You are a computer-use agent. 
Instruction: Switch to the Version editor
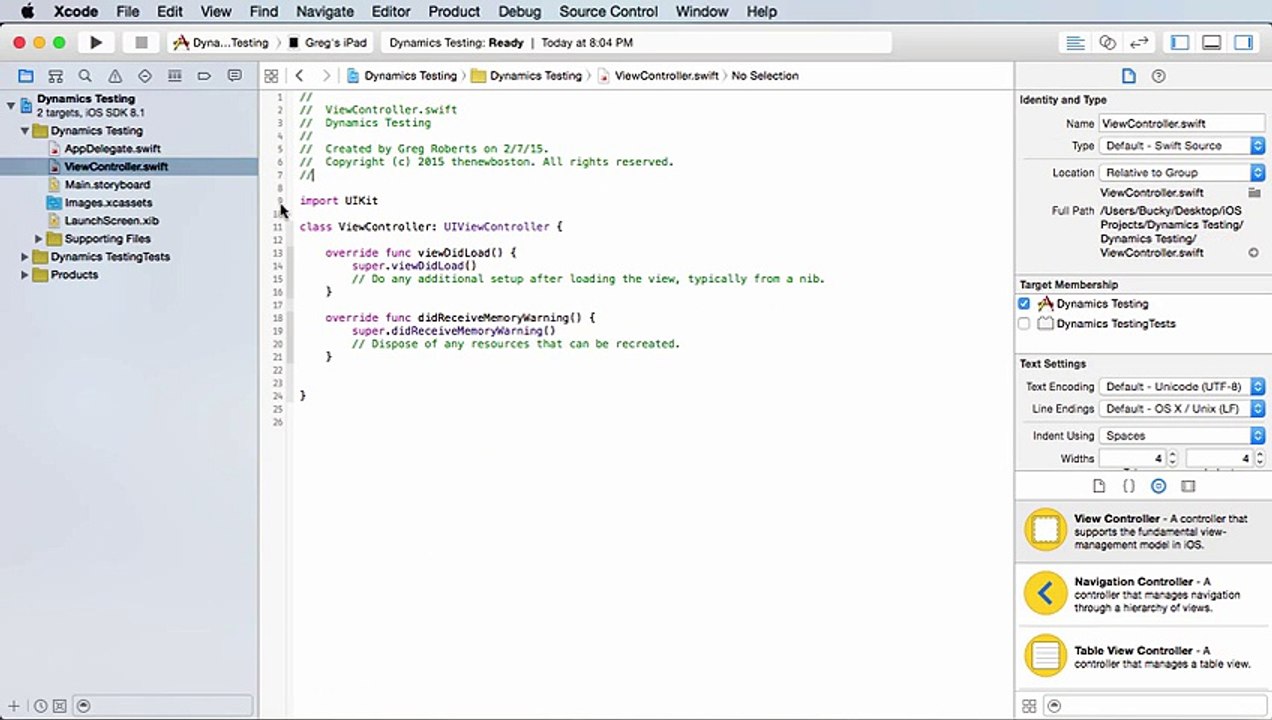1139,43
